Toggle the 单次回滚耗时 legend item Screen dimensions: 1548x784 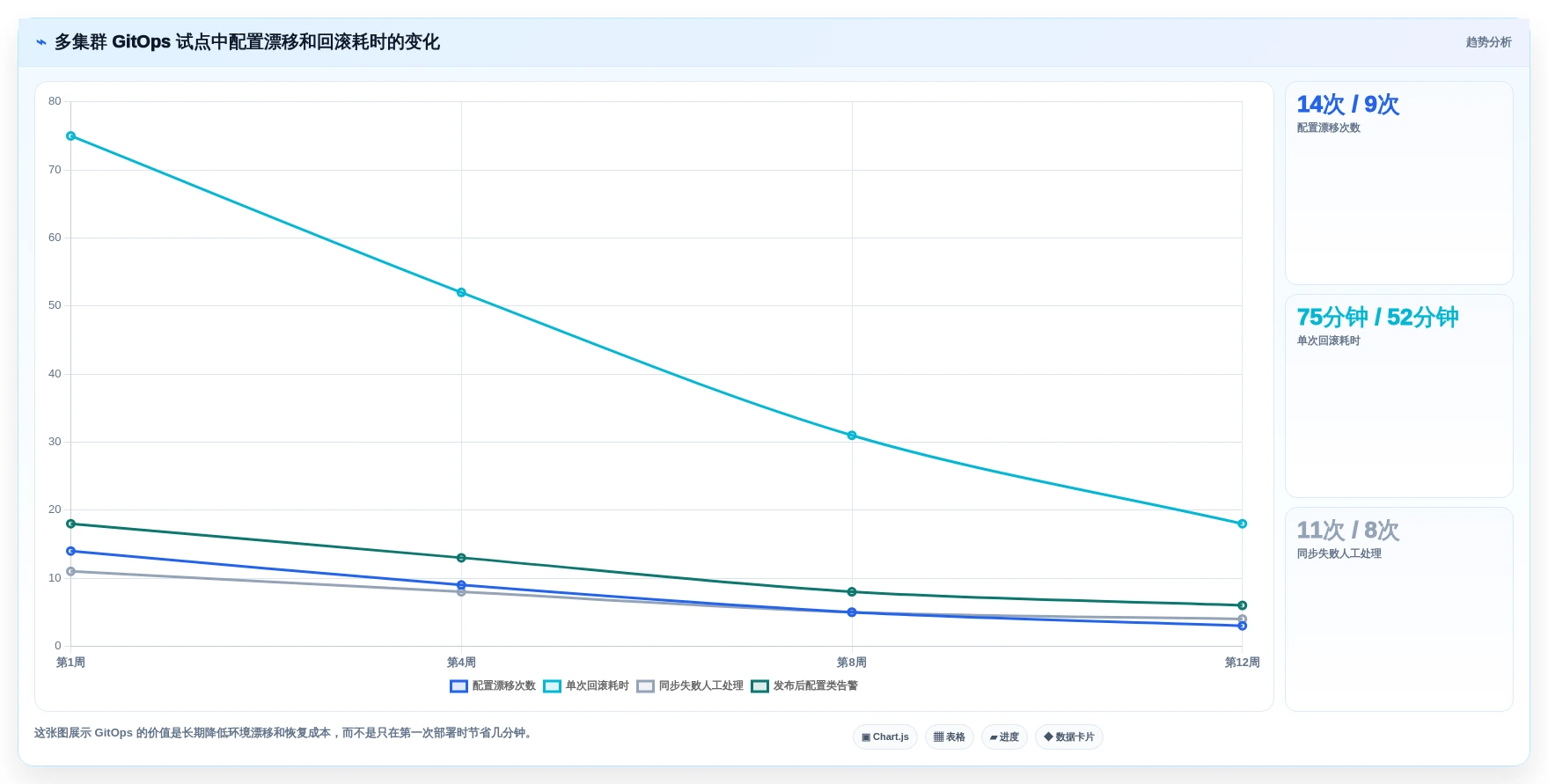(x=586, y=686)
